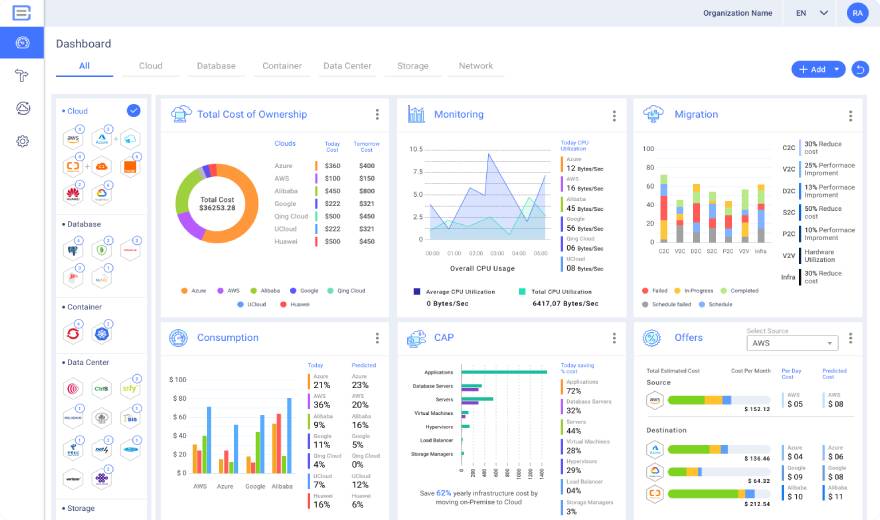Screen dimensions: 880x520
Task: Click the "Overall CPU Usage" chart caption
Action: (x=482, y=269)
